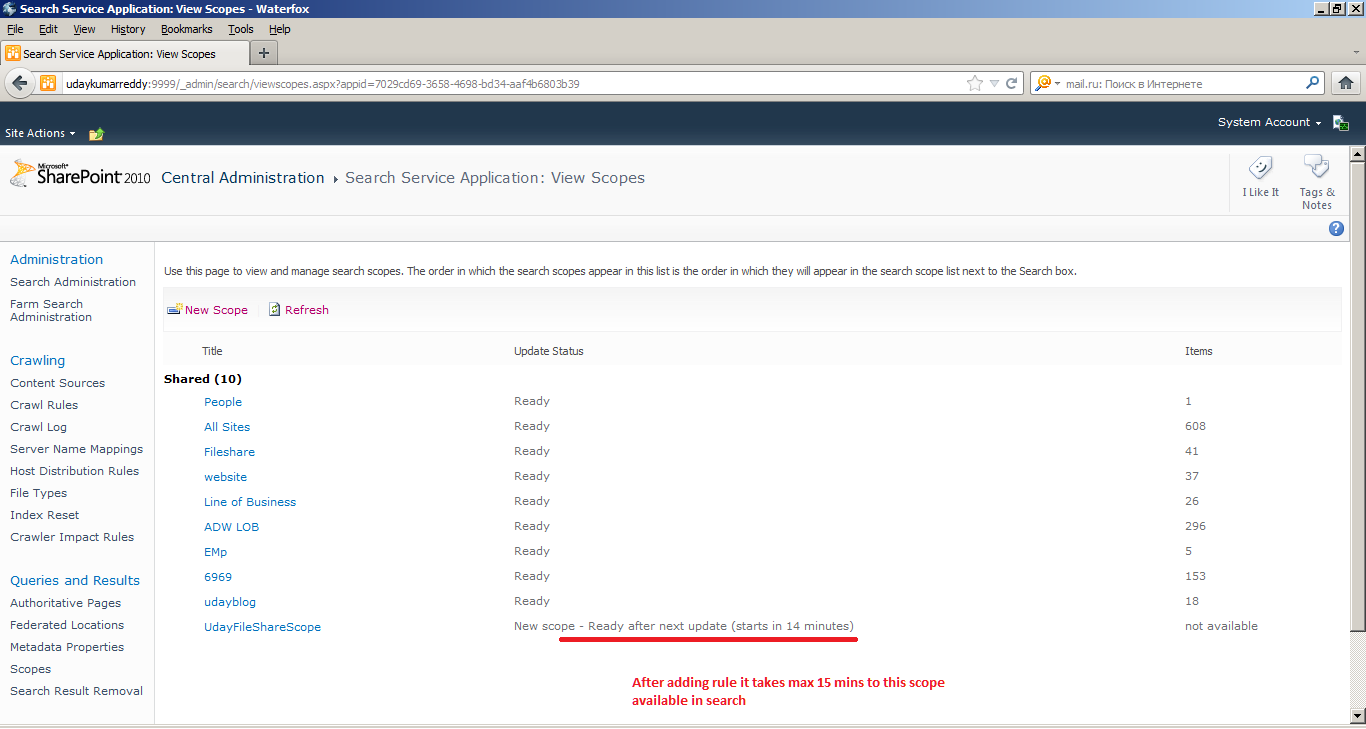Open the UdayFileShareScope scope
1366x729 pixels.
point(262,627)
